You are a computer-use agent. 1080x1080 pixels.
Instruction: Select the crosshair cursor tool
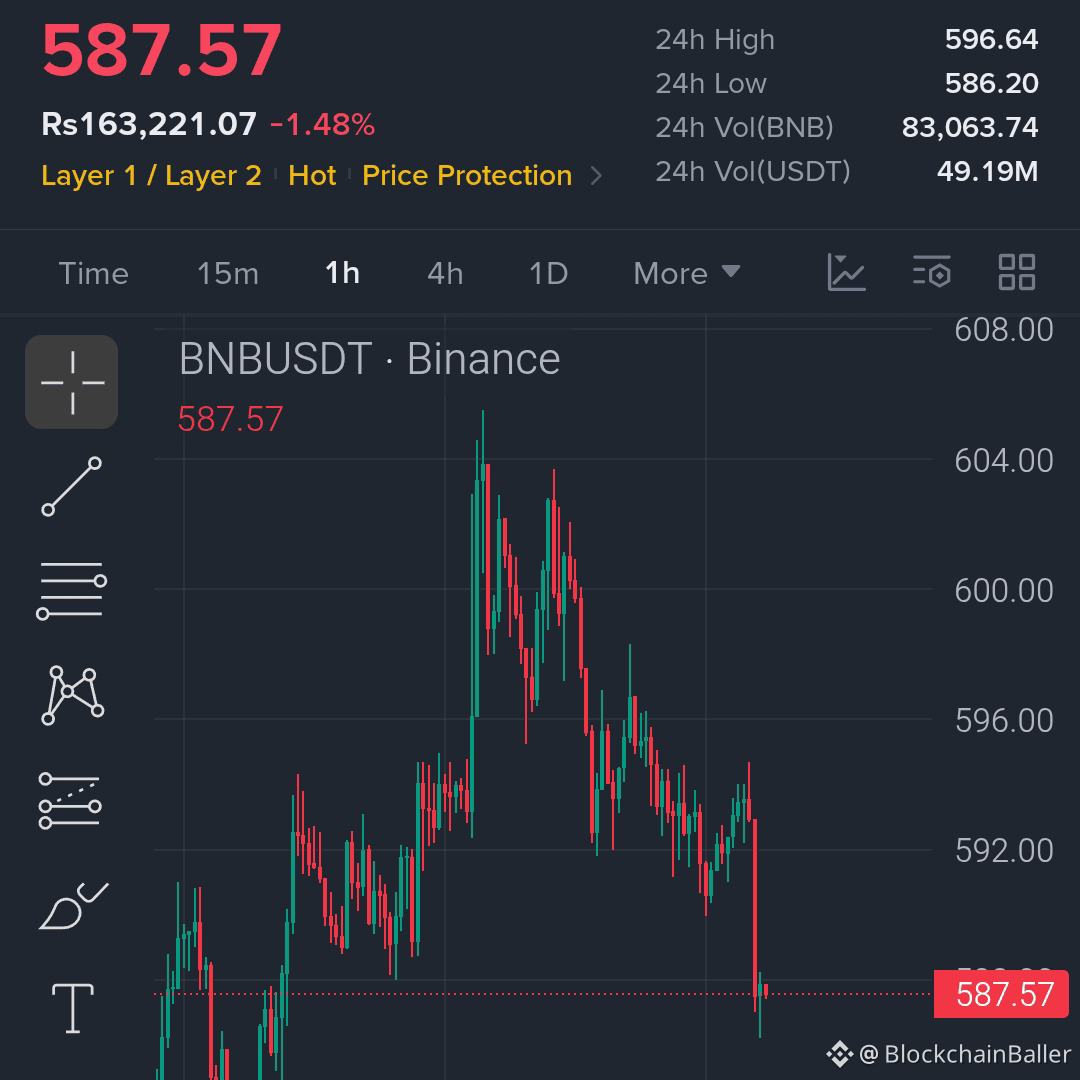[72, 382]
